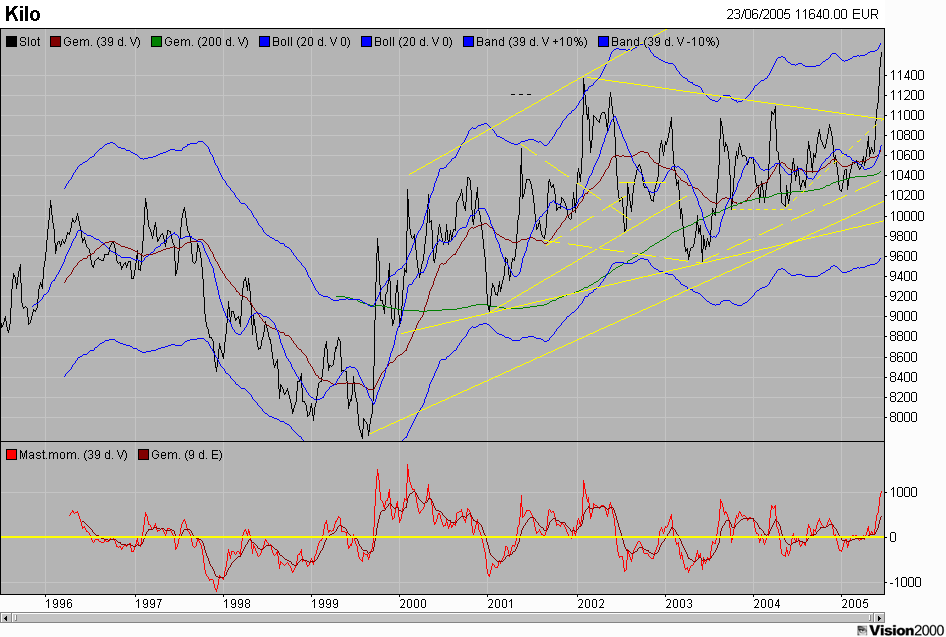Click the 2003 year label on the time axis

tap(678, 604)
